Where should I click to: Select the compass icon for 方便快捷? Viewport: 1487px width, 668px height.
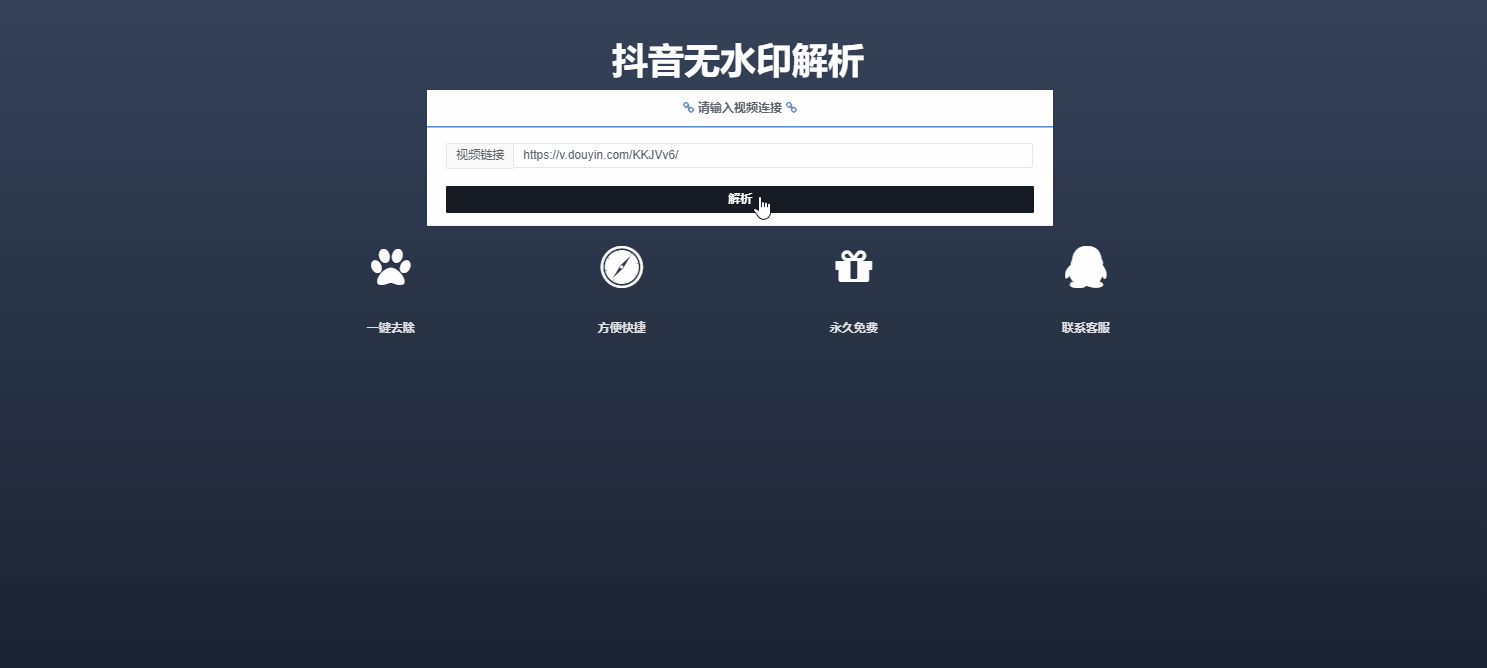(621, 266)
